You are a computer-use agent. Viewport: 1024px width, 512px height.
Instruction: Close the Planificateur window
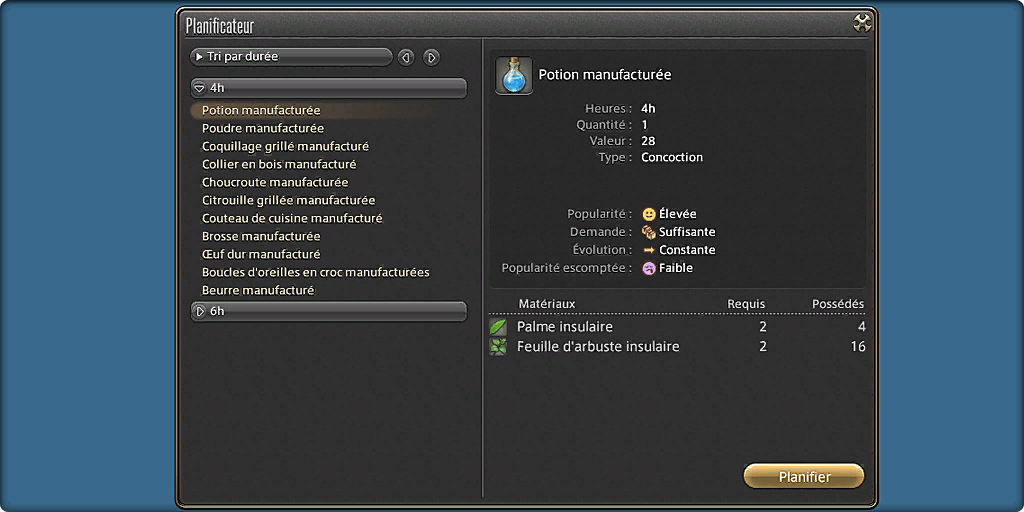[x=862, y=24]
